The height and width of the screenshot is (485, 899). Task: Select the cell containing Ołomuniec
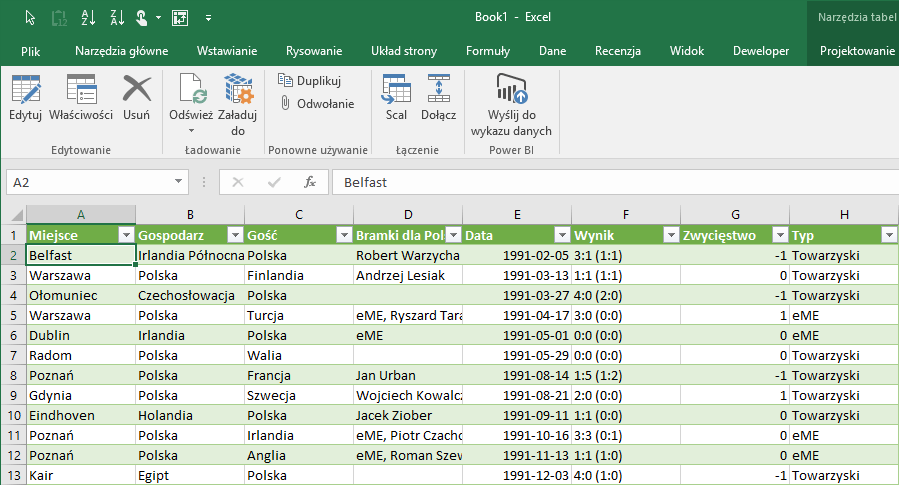coord(80,295)
